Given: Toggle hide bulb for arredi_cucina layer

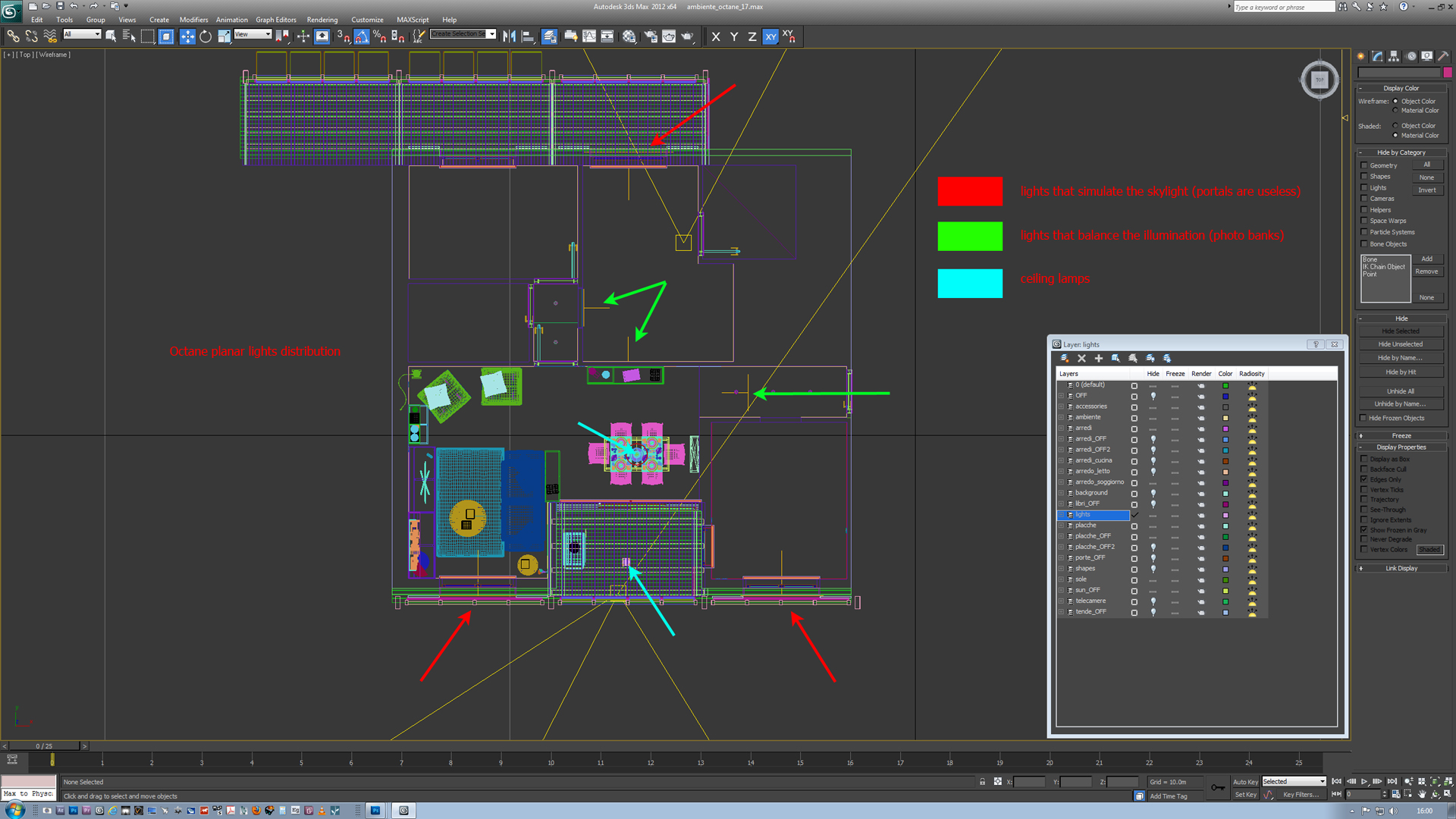Looking at the screenshot, I should (1153, 460).
